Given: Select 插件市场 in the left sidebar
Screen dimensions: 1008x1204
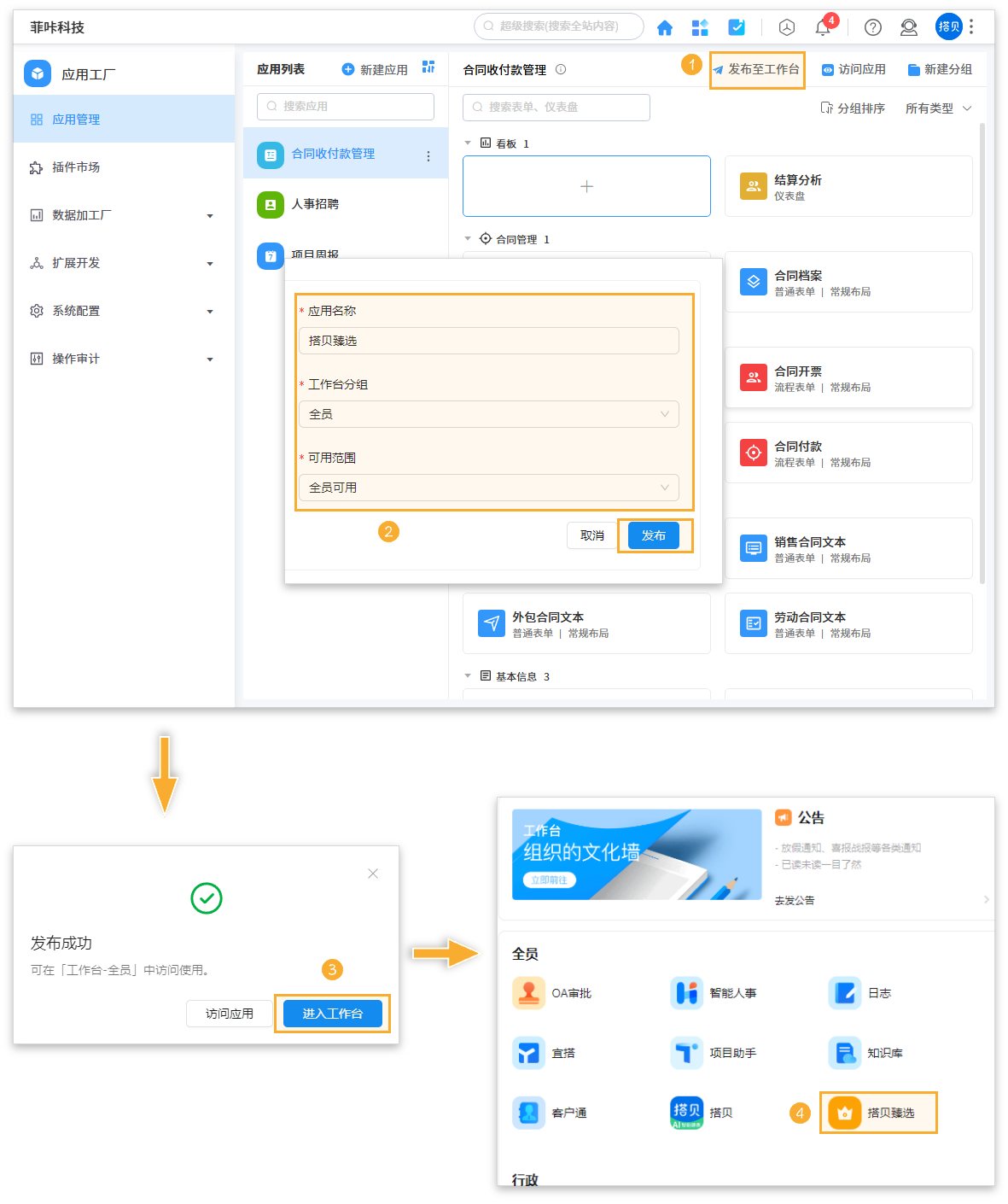Looking at the screenshot, I should coord(77,167).
